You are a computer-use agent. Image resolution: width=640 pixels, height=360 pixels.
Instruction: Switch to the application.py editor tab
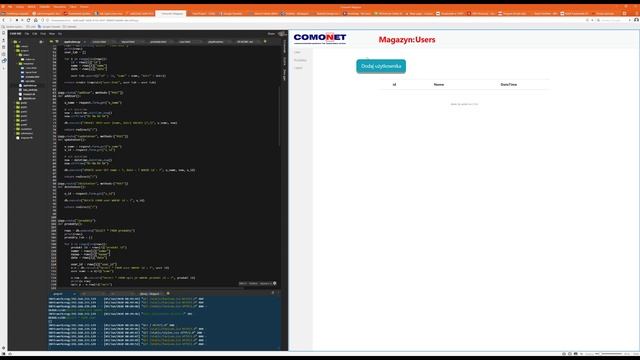click(x=72, y=42)
